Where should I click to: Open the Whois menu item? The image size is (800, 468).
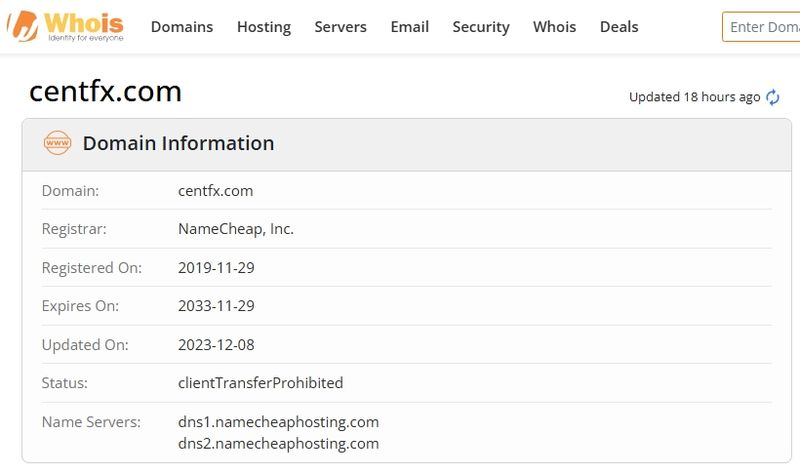coord(554,27)
